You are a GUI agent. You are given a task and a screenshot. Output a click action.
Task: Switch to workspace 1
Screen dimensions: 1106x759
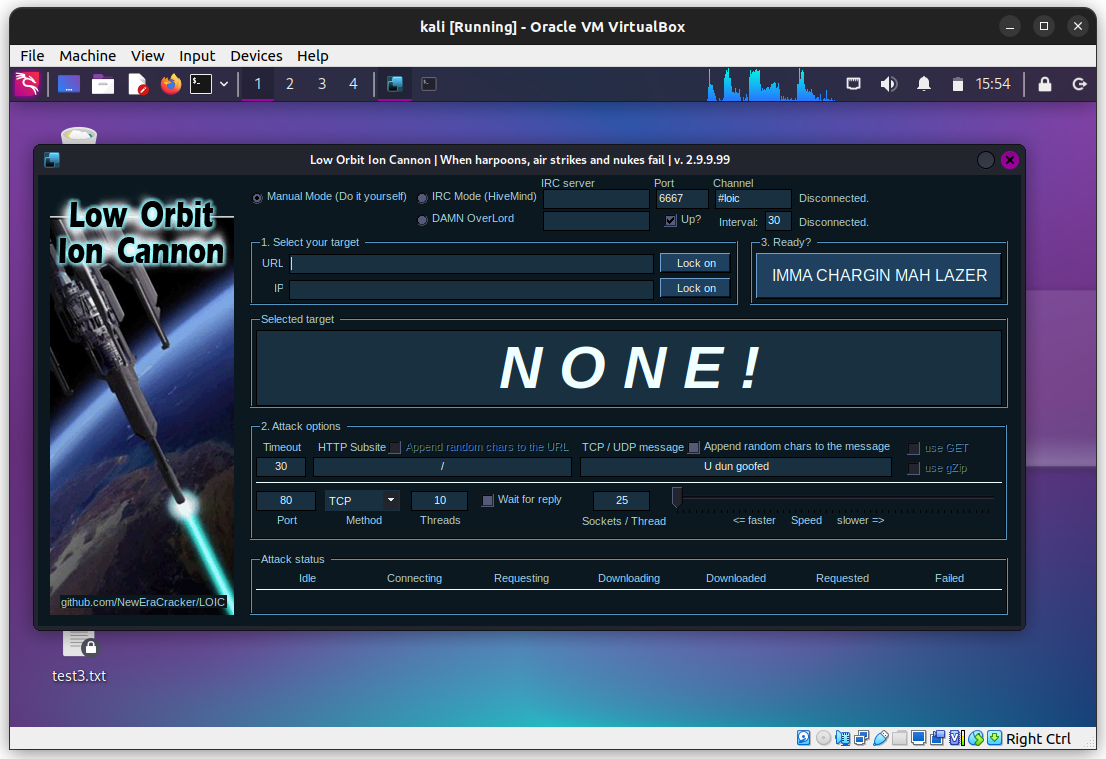(x=257, y=85)
